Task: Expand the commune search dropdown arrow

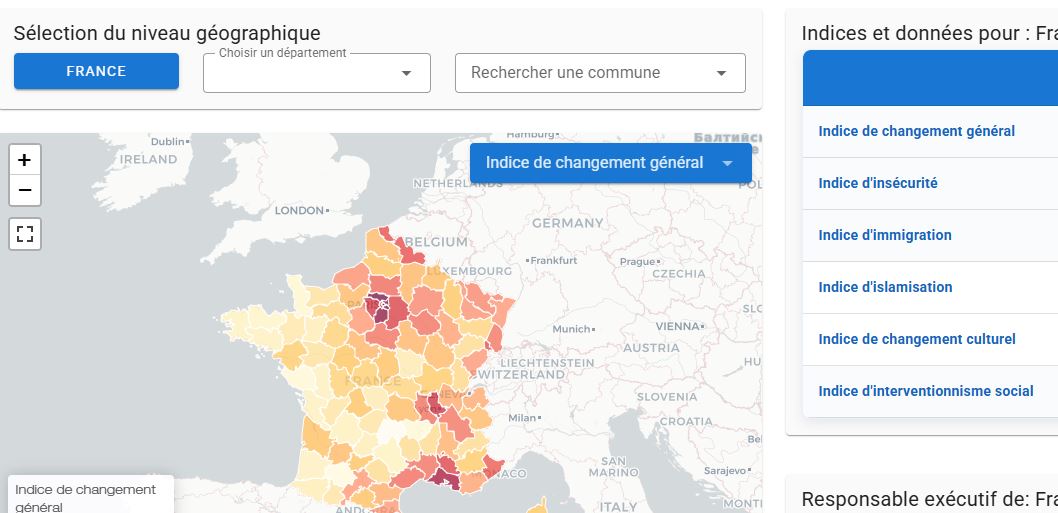Action: click(721, 73)
